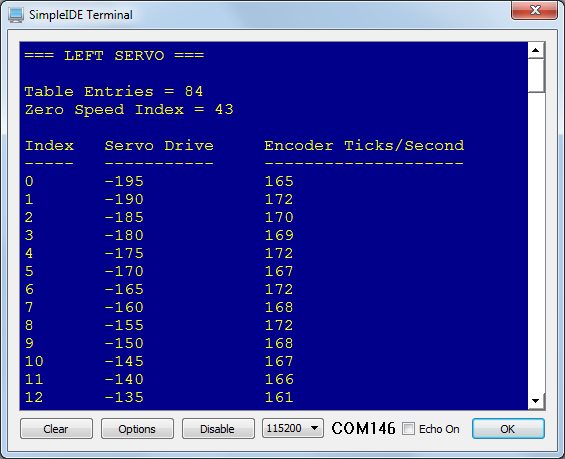Click the LEFT SERVO heading text
Image resolution: width=565 pixels, height=459 pixels.
114,55
